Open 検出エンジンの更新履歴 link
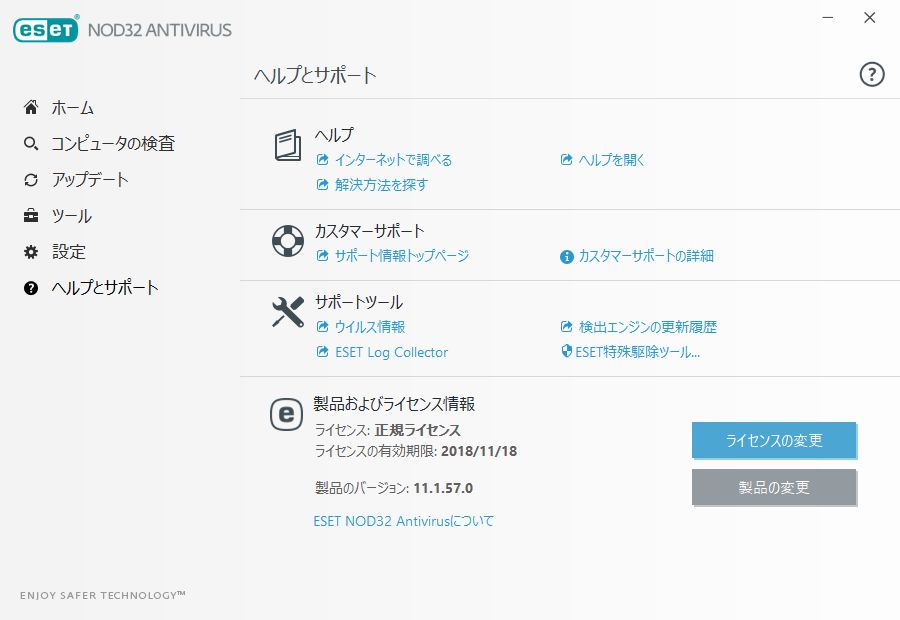 pos(648,327)
